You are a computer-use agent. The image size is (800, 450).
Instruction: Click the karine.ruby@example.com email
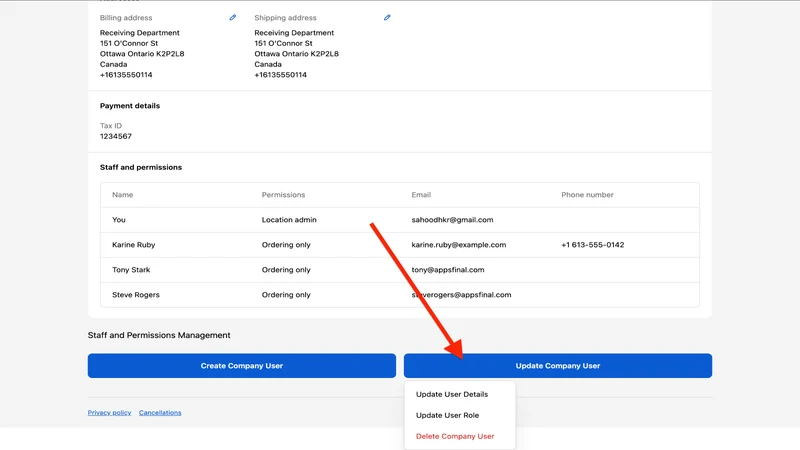[459, 245]
